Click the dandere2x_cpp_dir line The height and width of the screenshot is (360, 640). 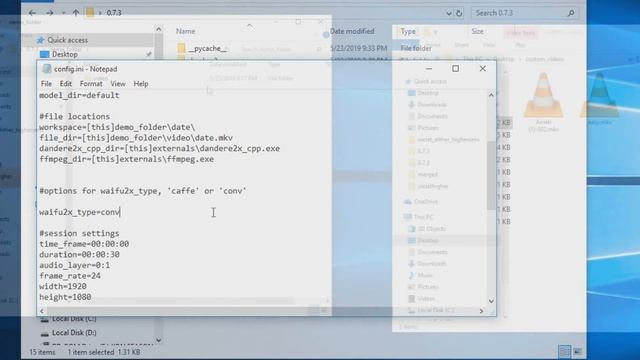[160, 148]
